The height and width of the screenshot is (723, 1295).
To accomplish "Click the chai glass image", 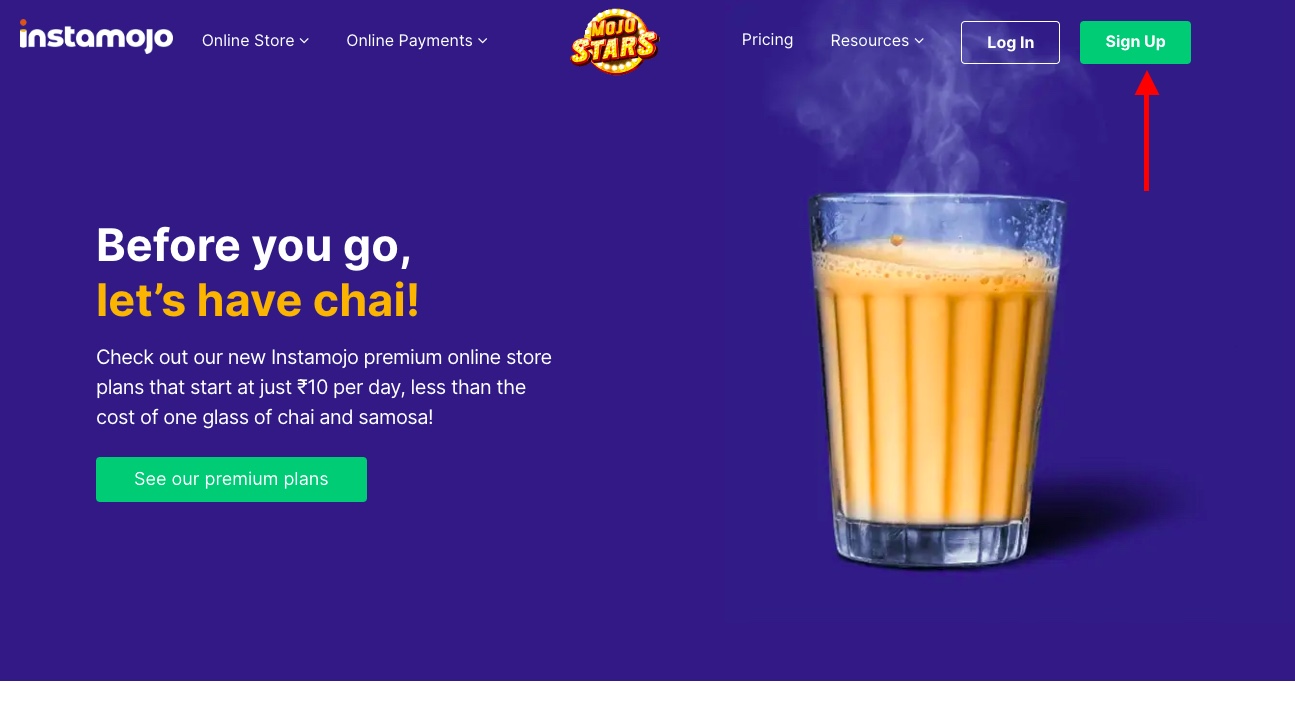I will tap(937, 380).
